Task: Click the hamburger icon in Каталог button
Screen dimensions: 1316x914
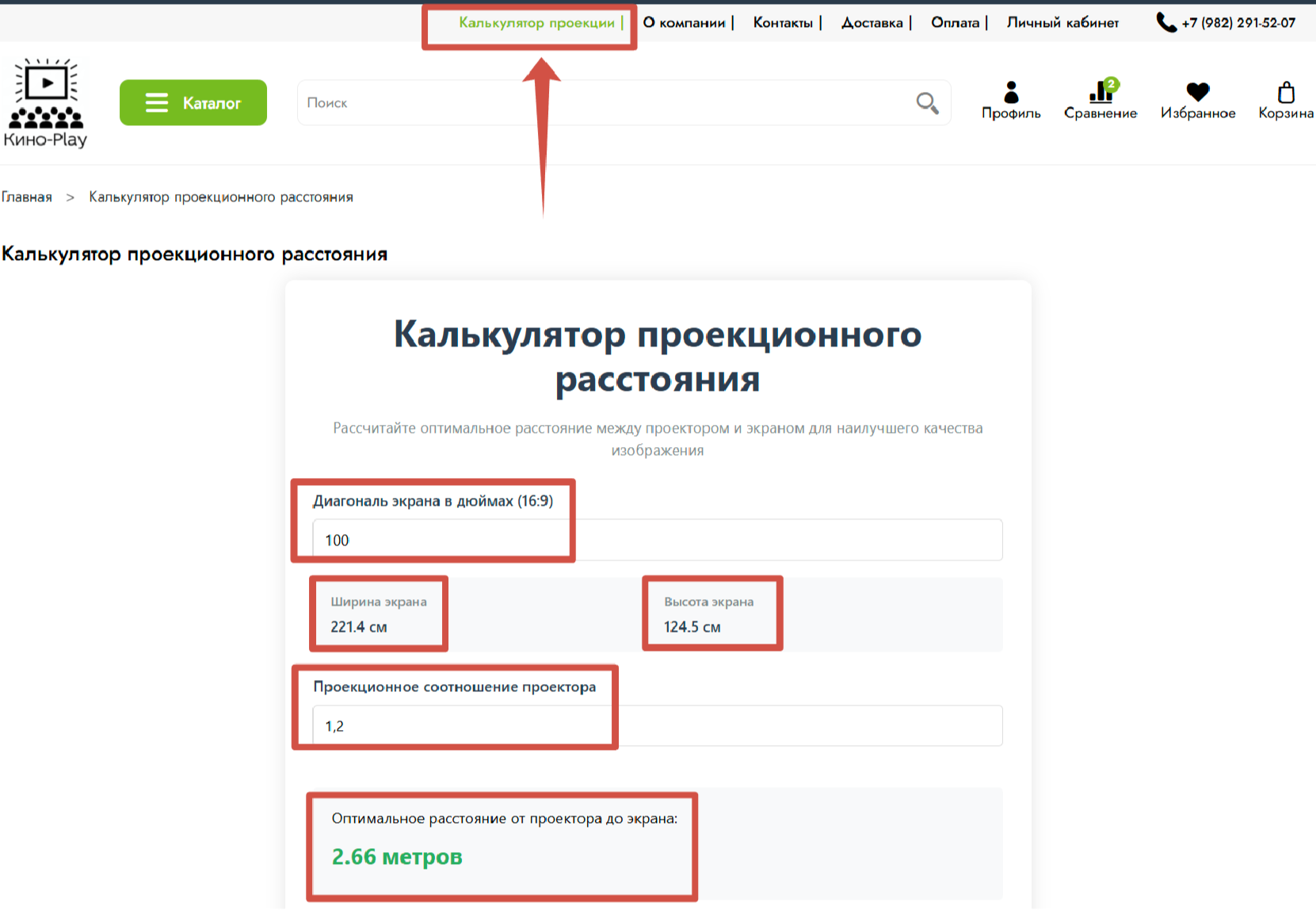Action: pos(157,103)
